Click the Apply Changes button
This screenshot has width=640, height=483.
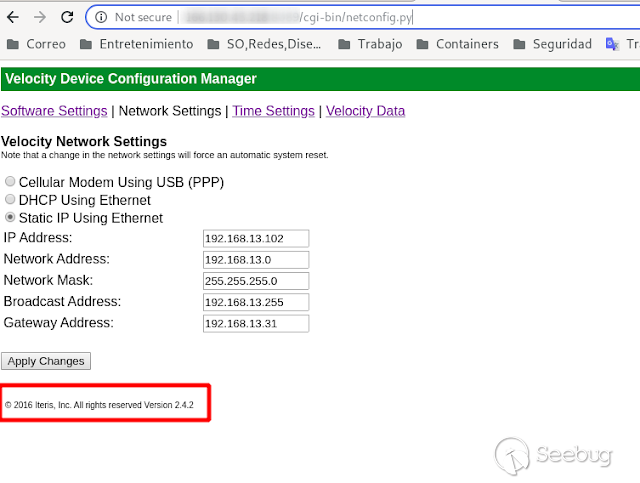tap(46, 361)
